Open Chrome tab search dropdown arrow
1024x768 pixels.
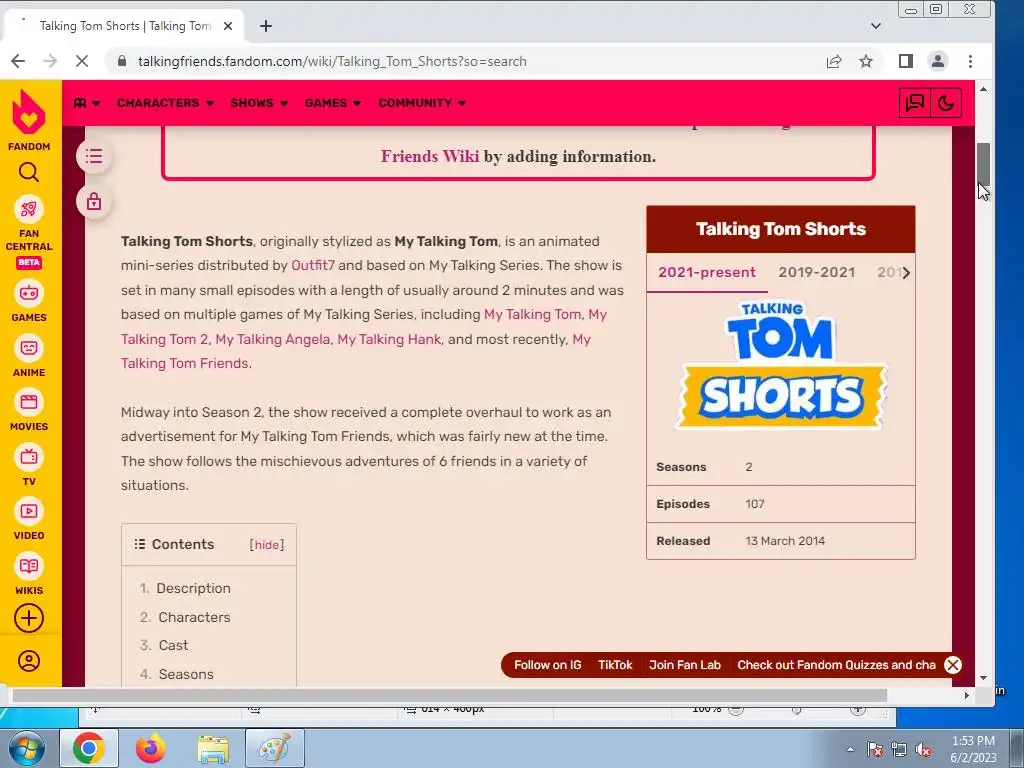[876, 26]
